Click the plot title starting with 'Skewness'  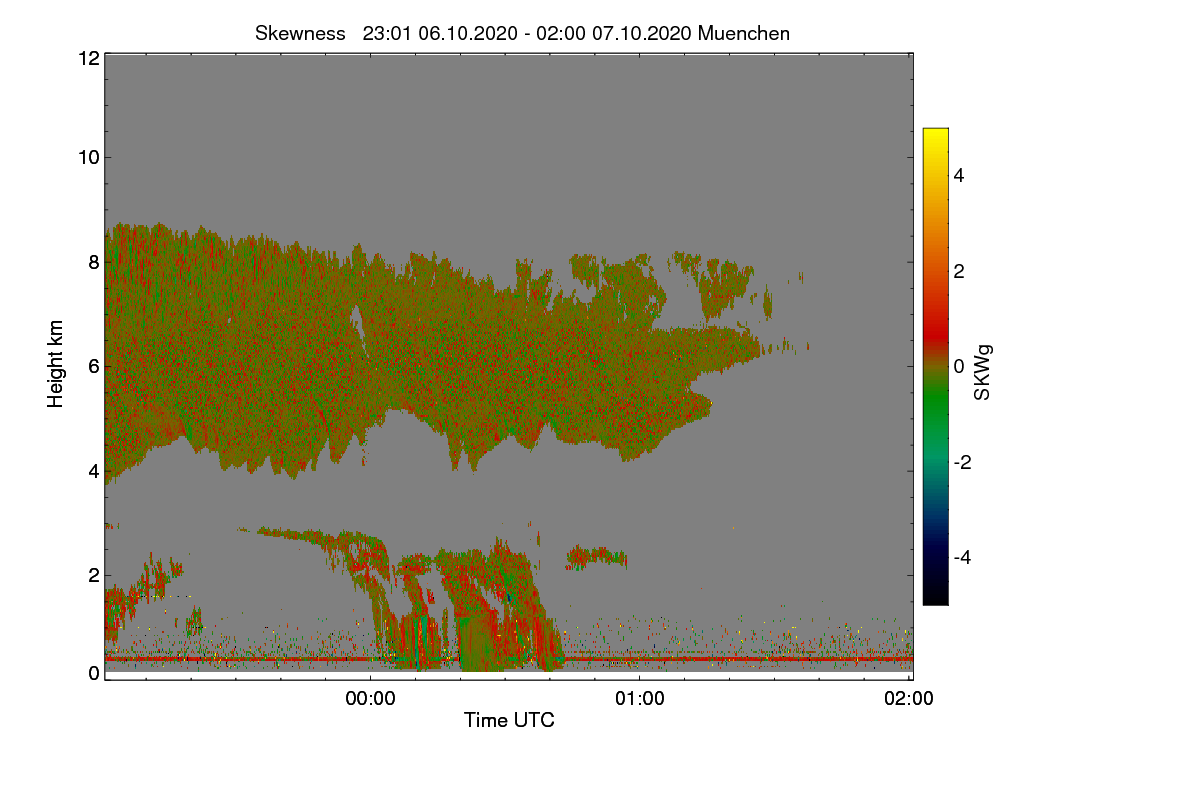pyautogui.click(x=522, y=33)
